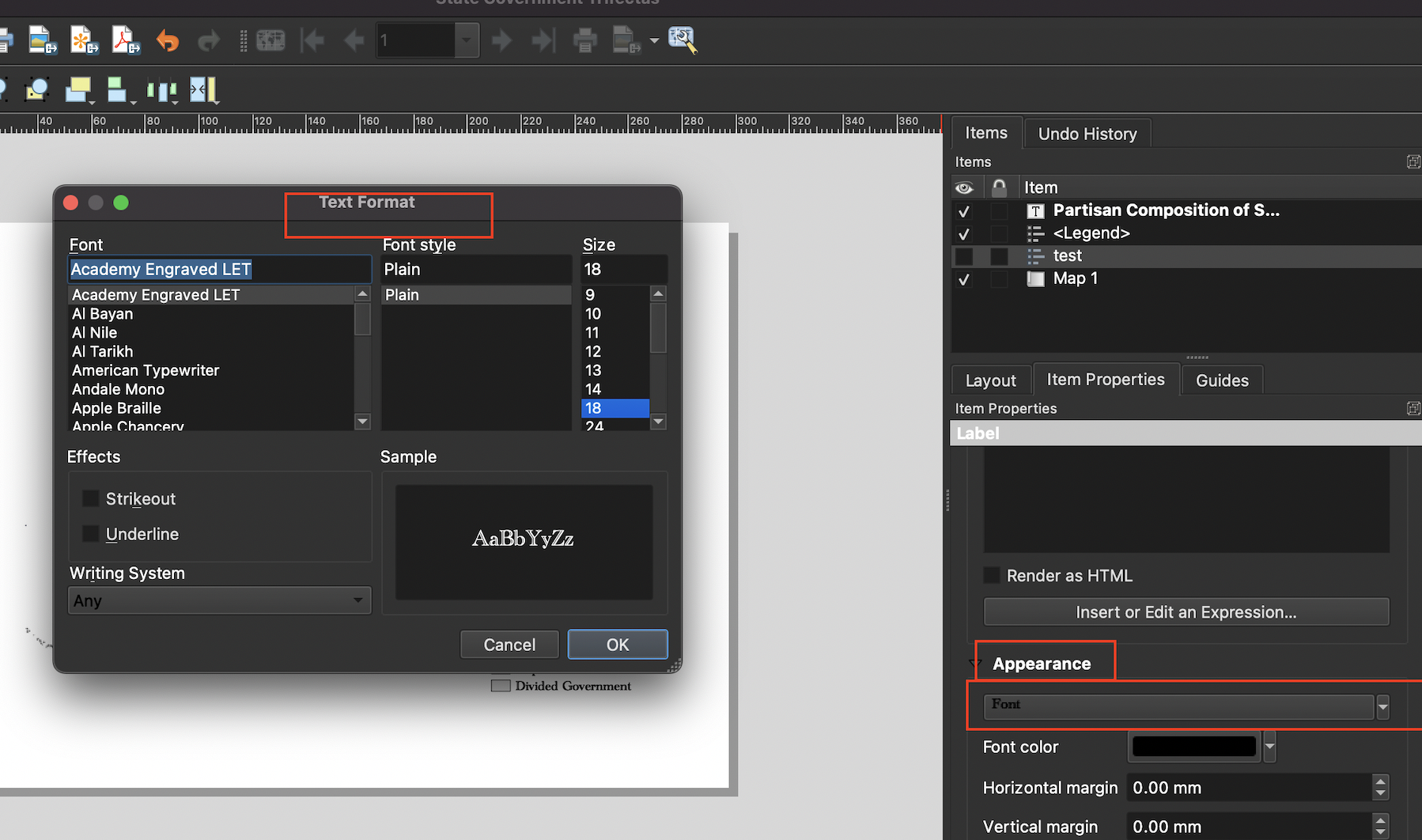This screenshot has height=840, width=1422.
Task: Enable the Strikeout effect checkbox
Action: pos(91,498)
